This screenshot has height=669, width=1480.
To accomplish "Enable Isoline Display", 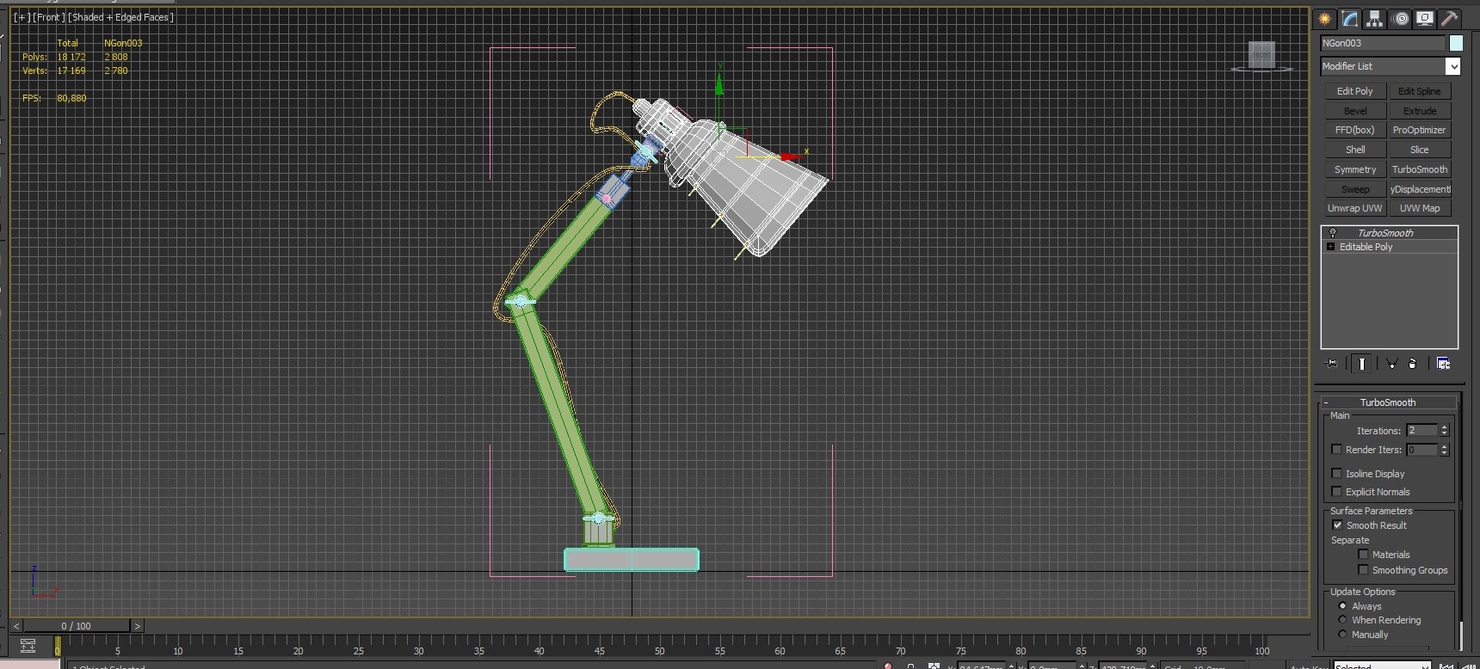I will (1337, 473).
